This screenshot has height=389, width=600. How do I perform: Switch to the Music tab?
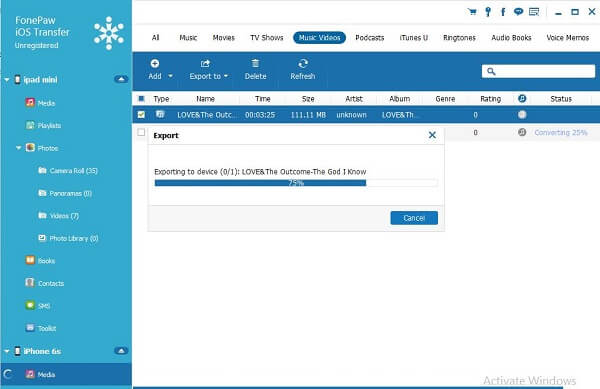tap(188, 37)
